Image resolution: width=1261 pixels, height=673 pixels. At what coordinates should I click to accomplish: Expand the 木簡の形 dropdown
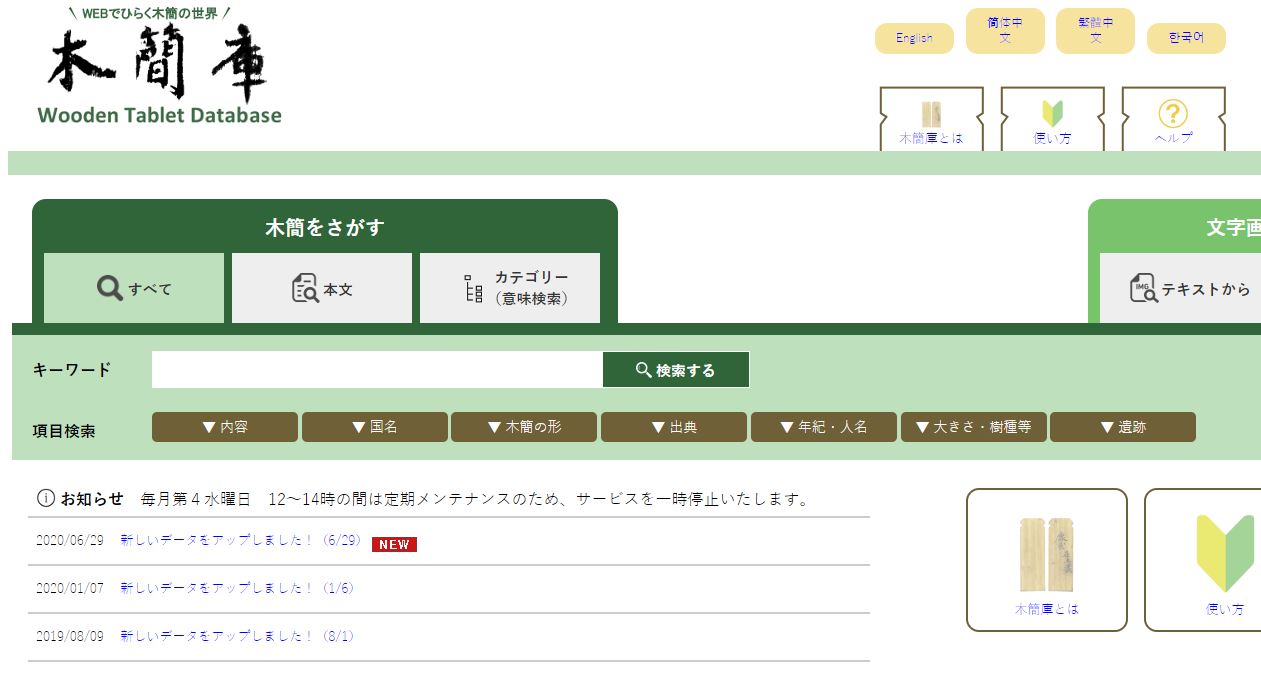point(524,427)
